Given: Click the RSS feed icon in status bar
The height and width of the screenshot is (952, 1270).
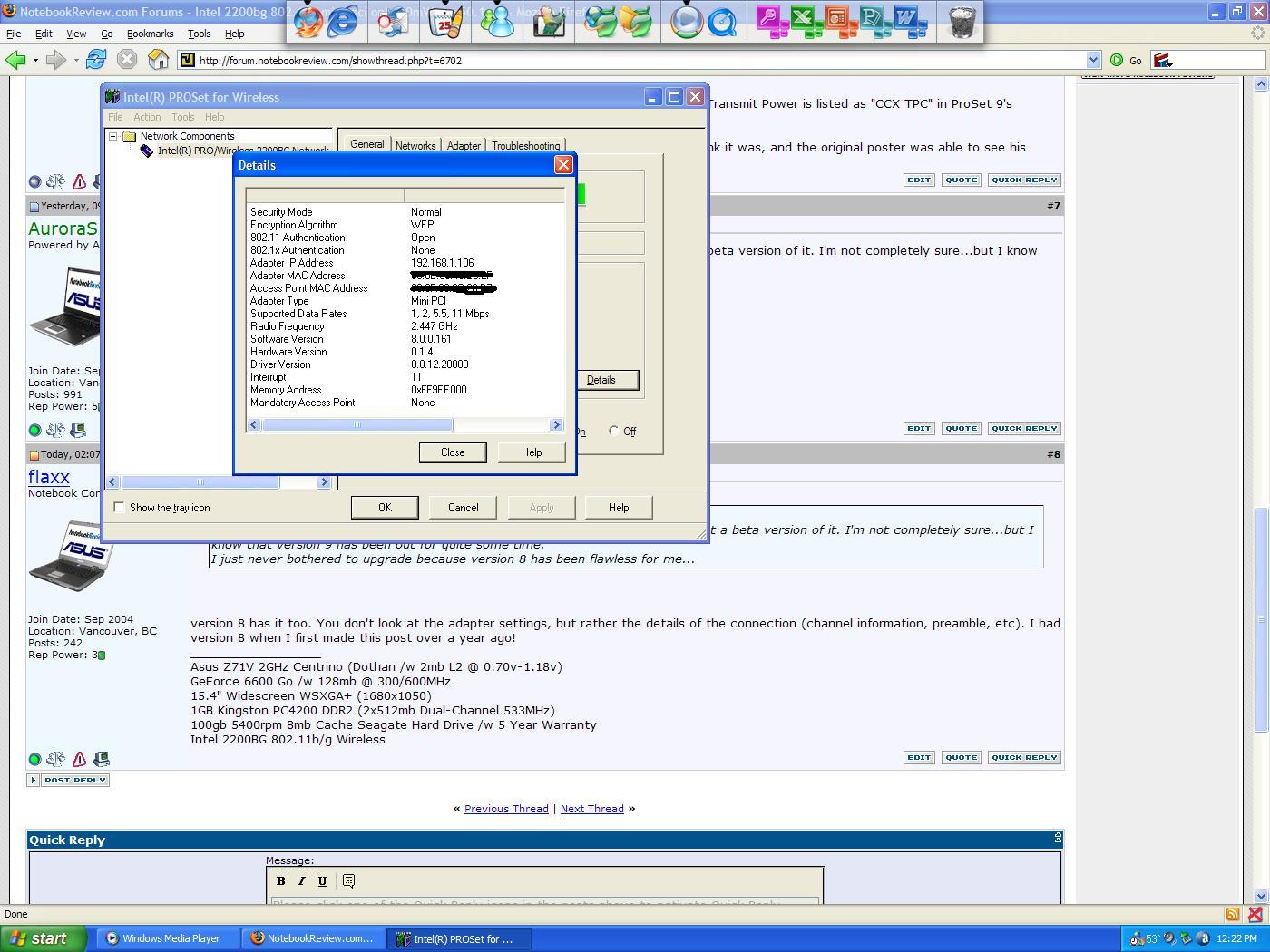Looking at the screenshot, I should click(1233, 914).
